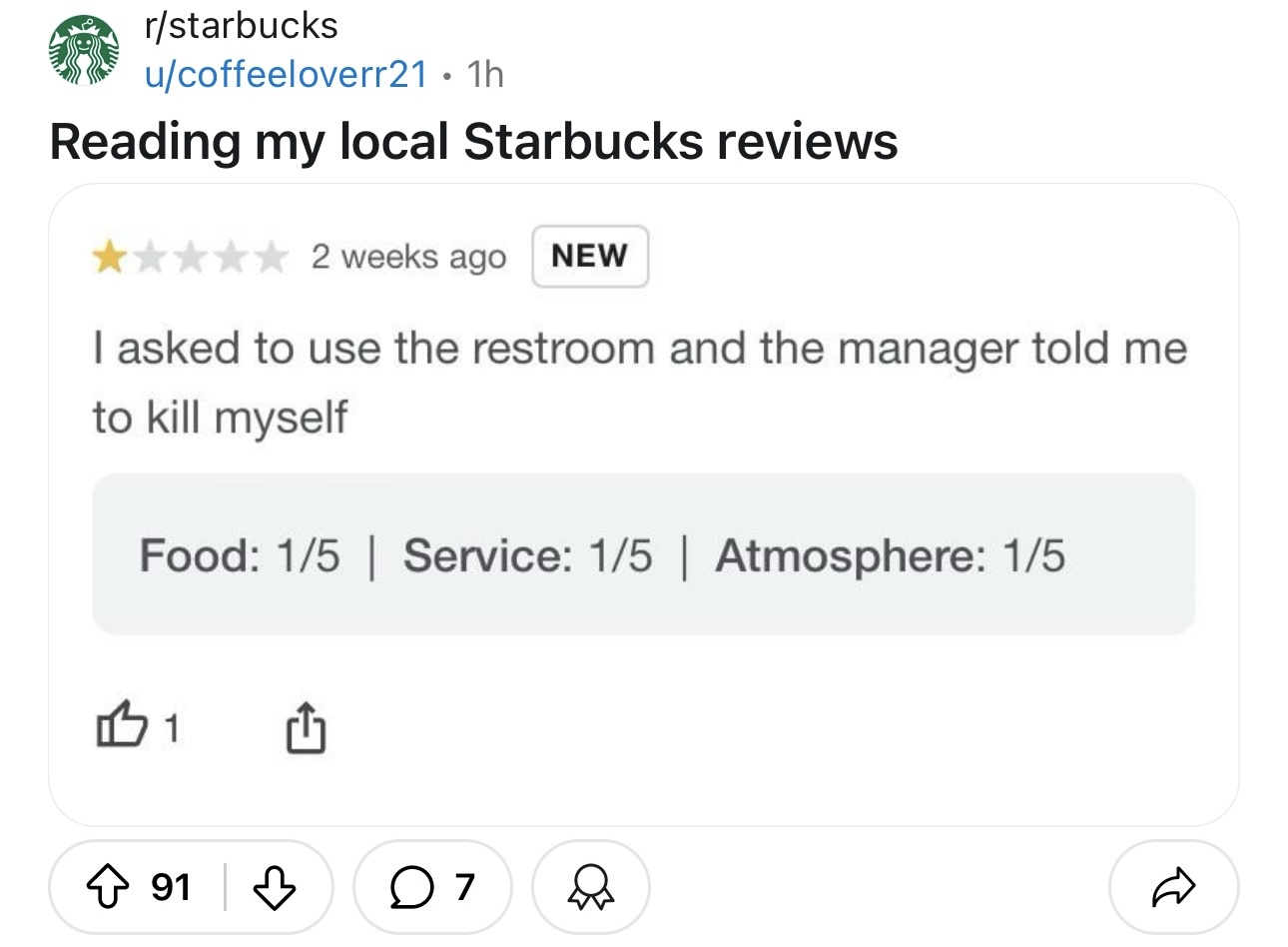Image resolution: width=1288 pixels, height=947 pixels.
Task: Tap the review's share upload icon
Action: 306,727
